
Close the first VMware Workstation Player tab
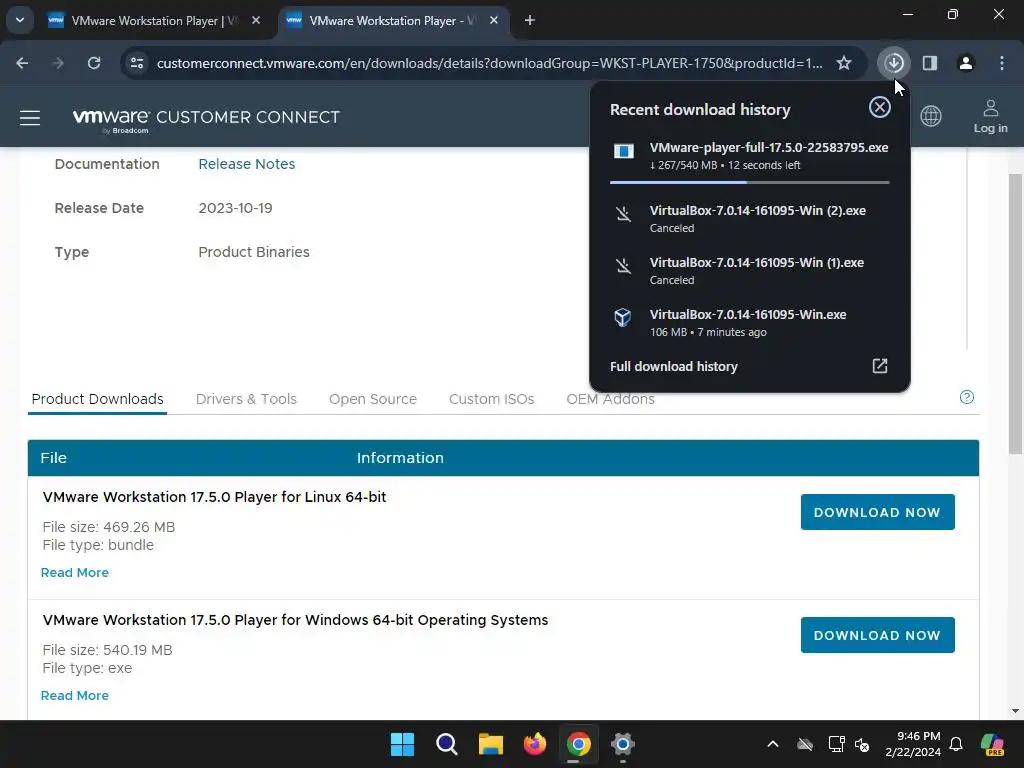pyautogui.click(x=256, y=20)
